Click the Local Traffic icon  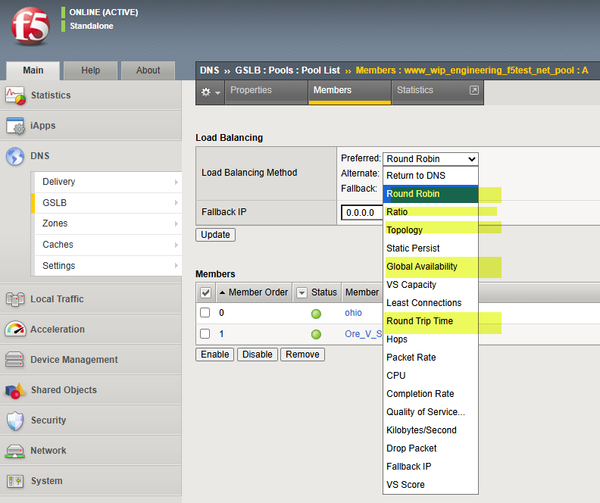[16, 299]
